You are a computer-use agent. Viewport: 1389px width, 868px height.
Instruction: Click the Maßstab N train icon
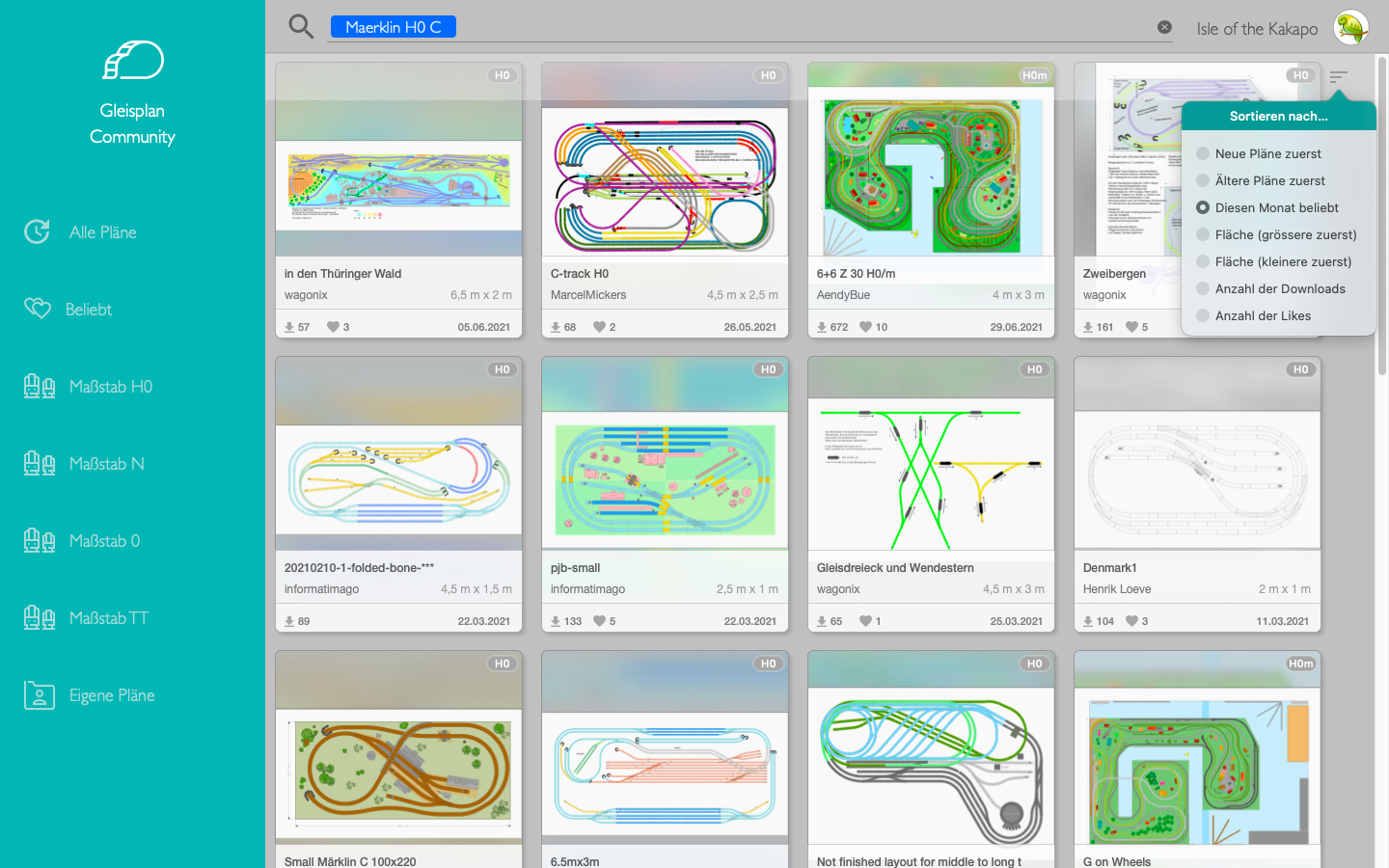click(40, 463)
